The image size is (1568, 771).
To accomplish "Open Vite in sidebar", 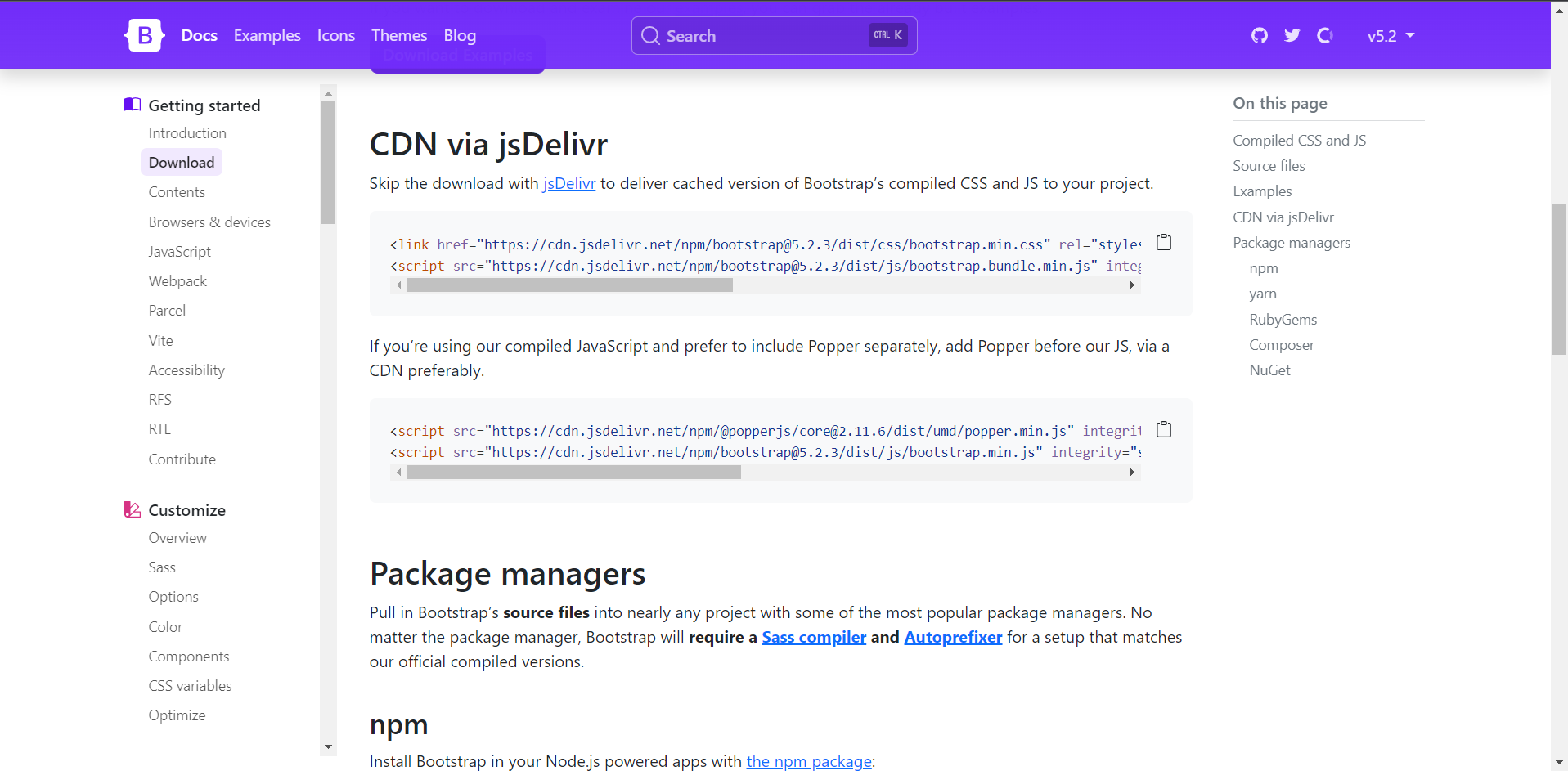I will [x=161, y=341].
